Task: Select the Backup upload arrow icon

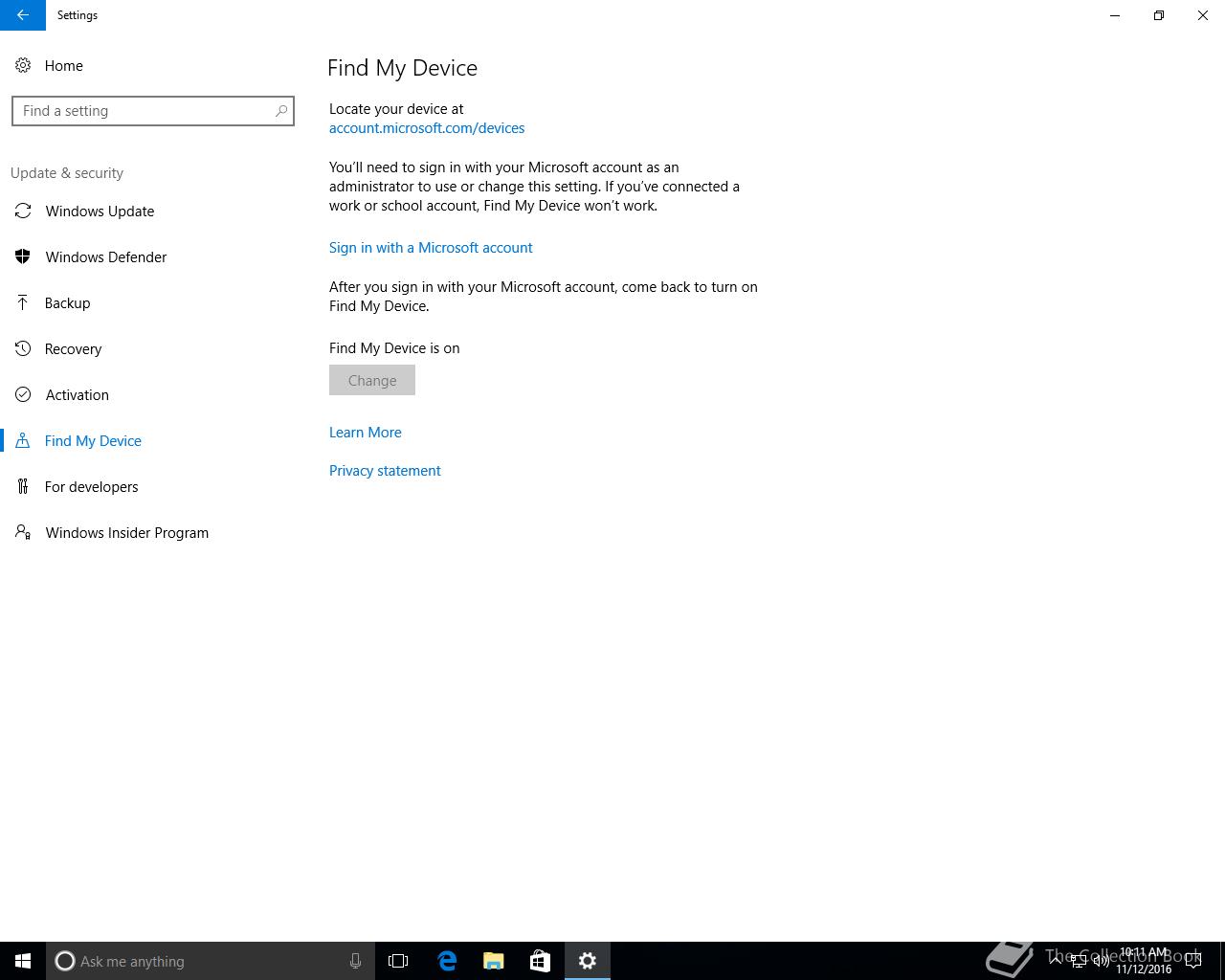Action: (23, 303)
